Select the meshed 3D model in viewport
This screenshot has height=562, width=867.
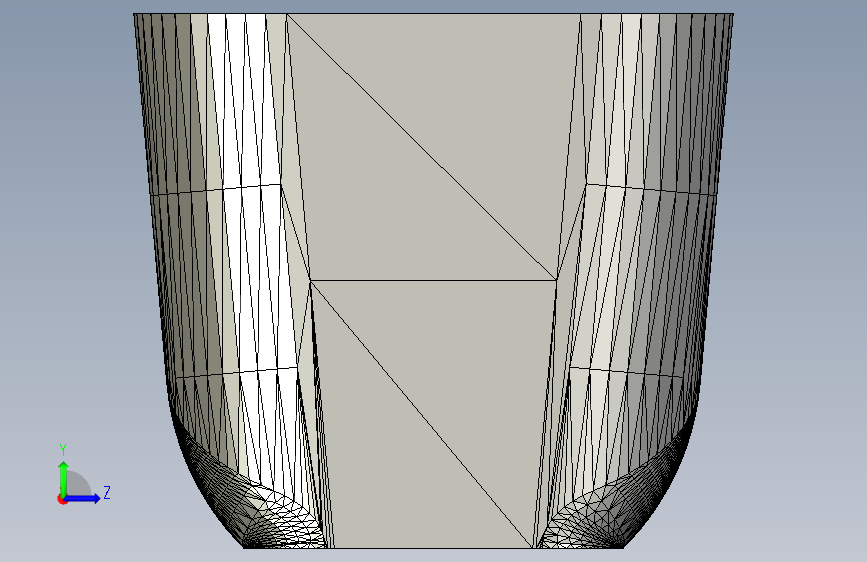click(x=434, y=281)
